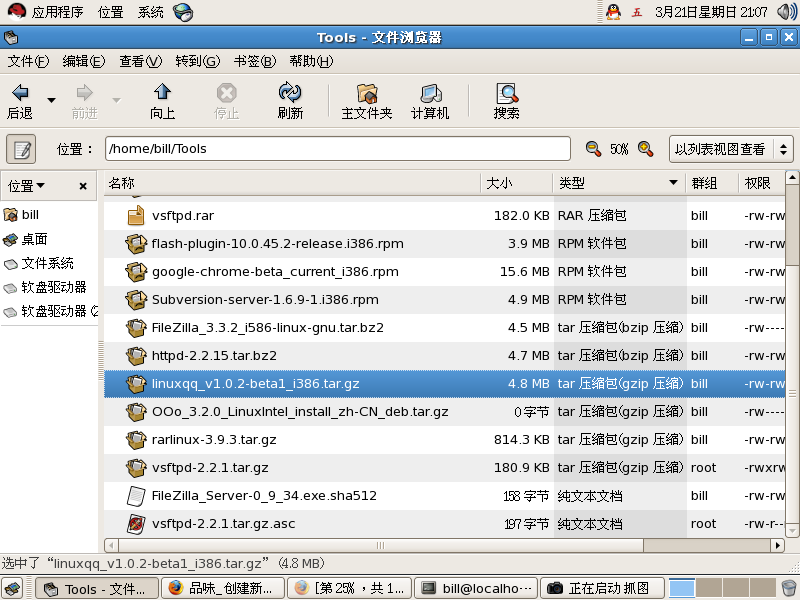Click the location path field /home/bill/Tools
The height and width of the screenshot is (600, 800).
[x=337, y=148]
